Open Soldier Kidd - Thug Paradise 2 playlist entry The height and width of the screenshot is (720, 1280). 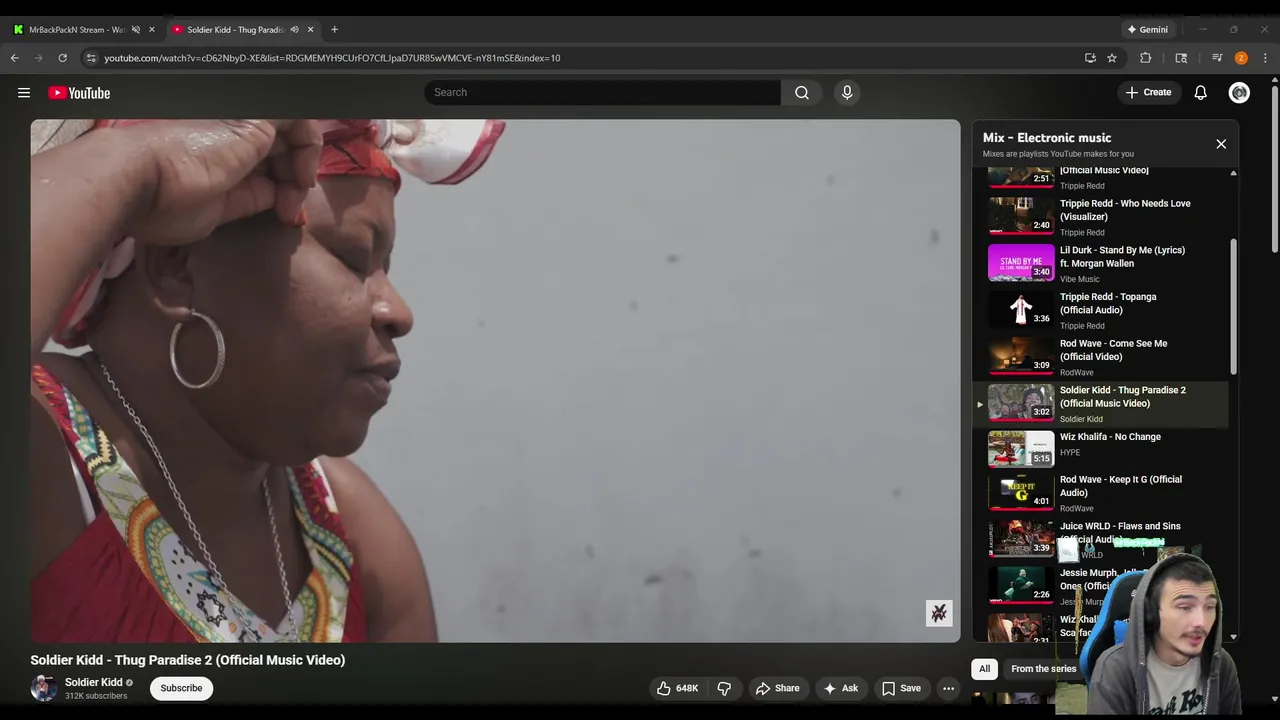(x=1100, y=403)
